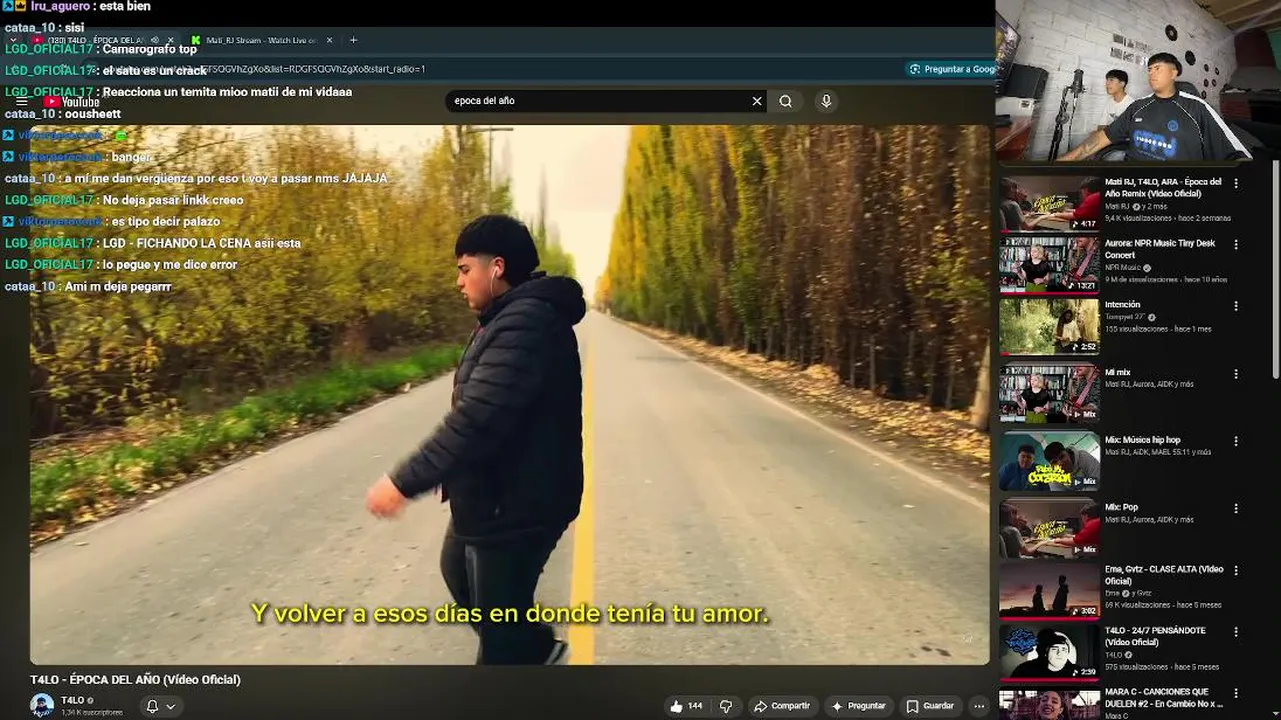Open the Intención video thumbnail
Image resolution: width=1281 pixels, height=720 pixels.
tap(1049, 327)
